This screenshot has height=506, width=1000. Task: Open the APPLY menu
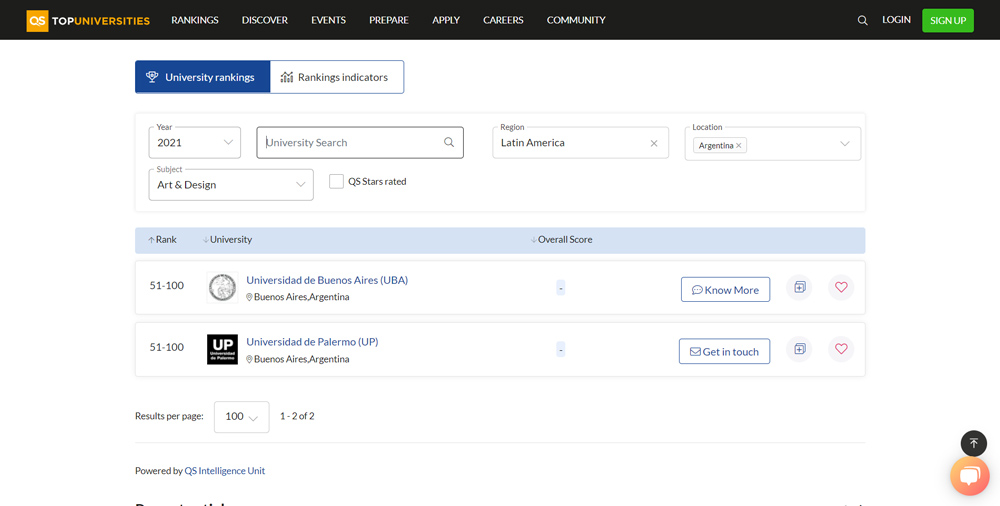coord(446,20)
